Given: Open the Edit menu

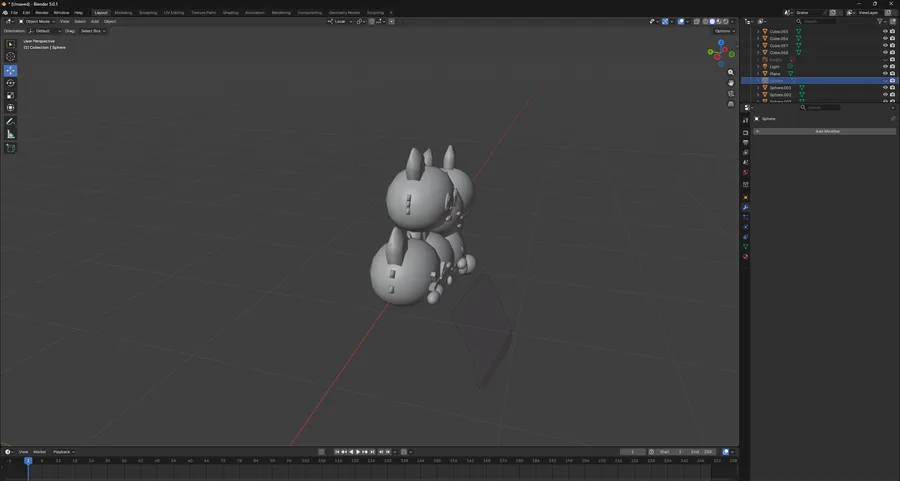Looking at the screenshot, I should pos(26,13).
